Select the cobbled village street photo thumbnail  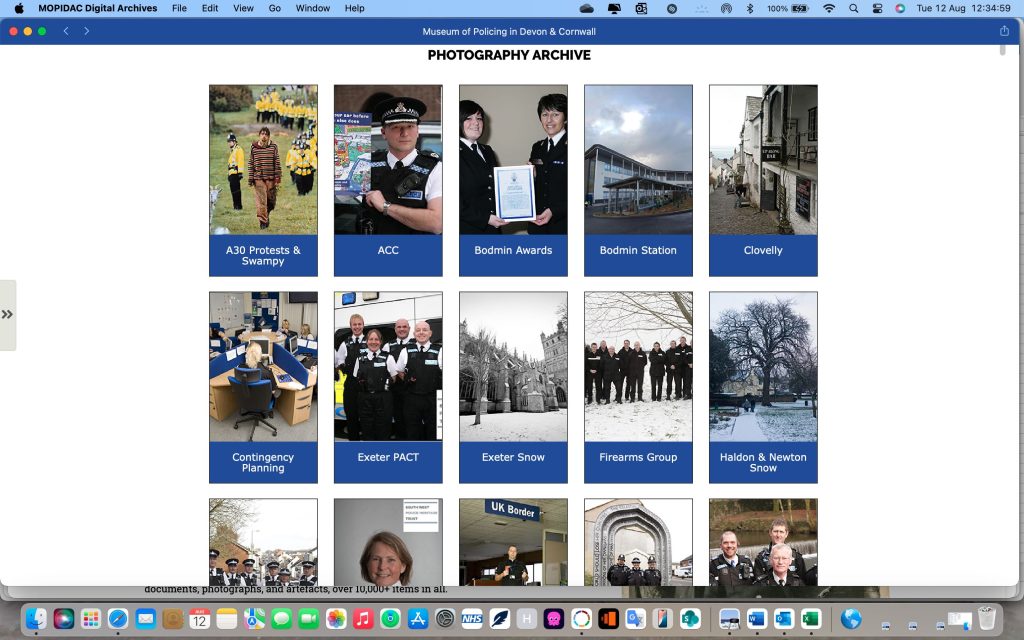763,160
